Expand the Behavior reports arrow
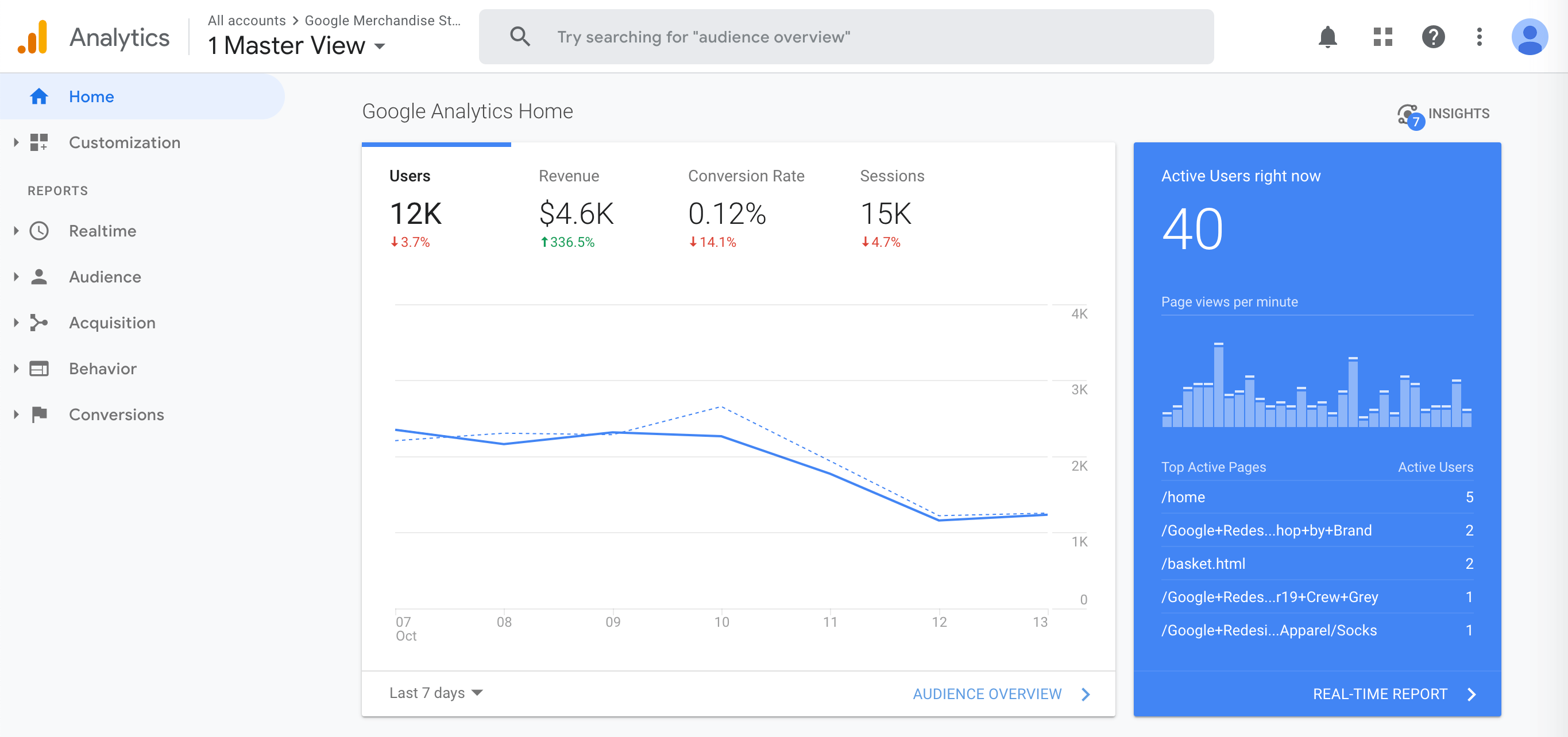The image size is (1568, 737). [x=17, y=368]
